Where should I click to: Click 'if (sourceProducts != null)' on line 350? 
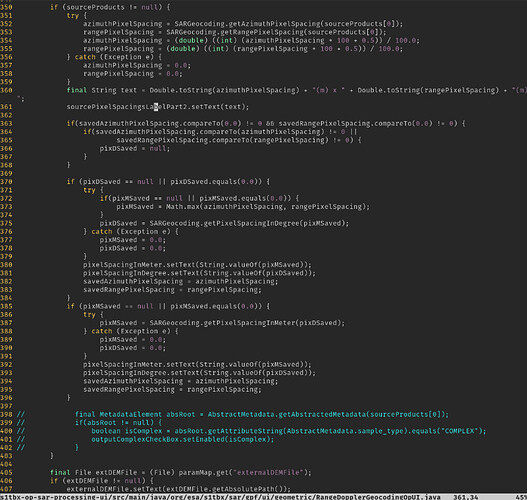(110, 7)
